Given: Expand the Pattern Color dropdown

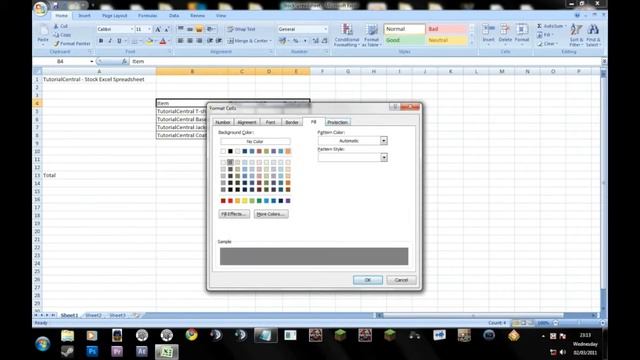Looking at the screenshot, I should coord(384,141).
